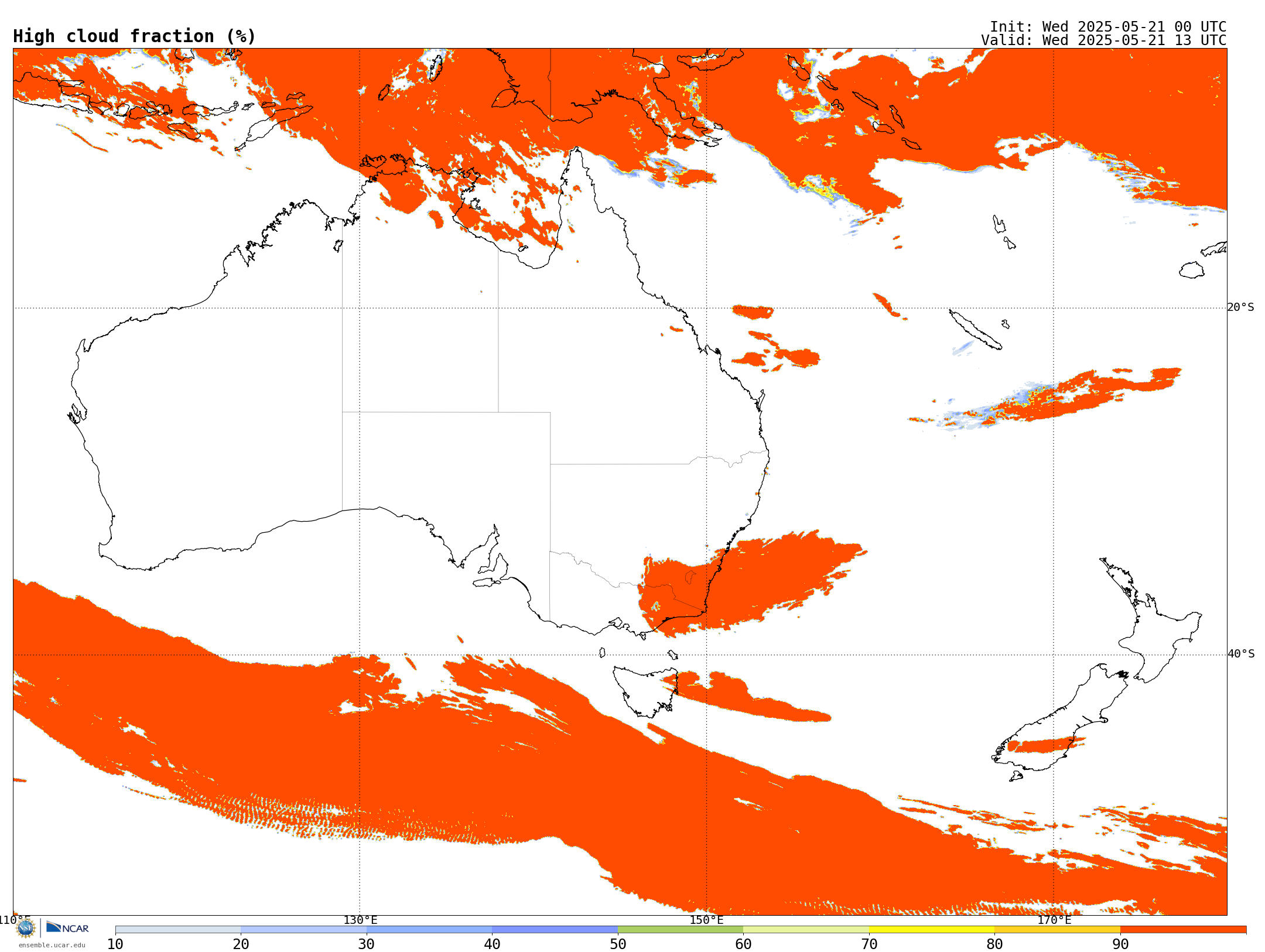Click the colorbar tick label 70
This screenshot has height=952, width=1265.
click(x=869, y=944)
